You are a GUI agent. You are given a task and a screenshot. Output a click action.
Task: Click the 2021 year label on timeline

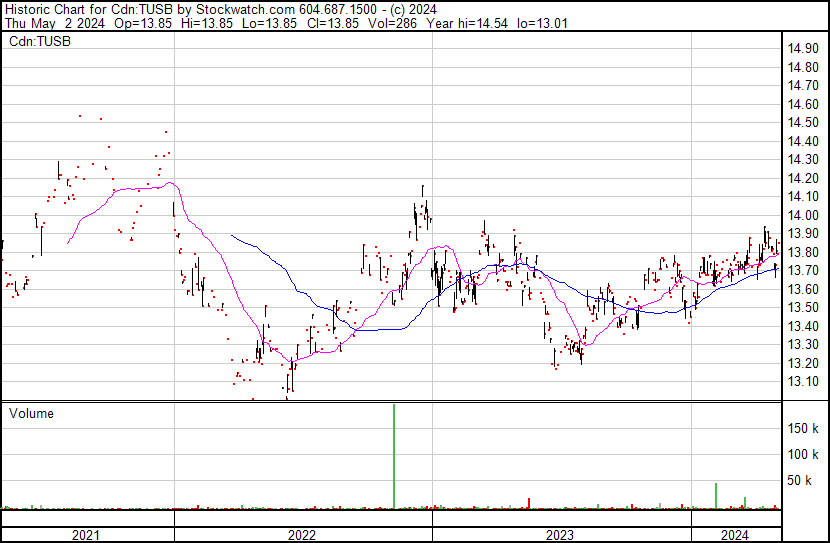click(x=87, y=535)
